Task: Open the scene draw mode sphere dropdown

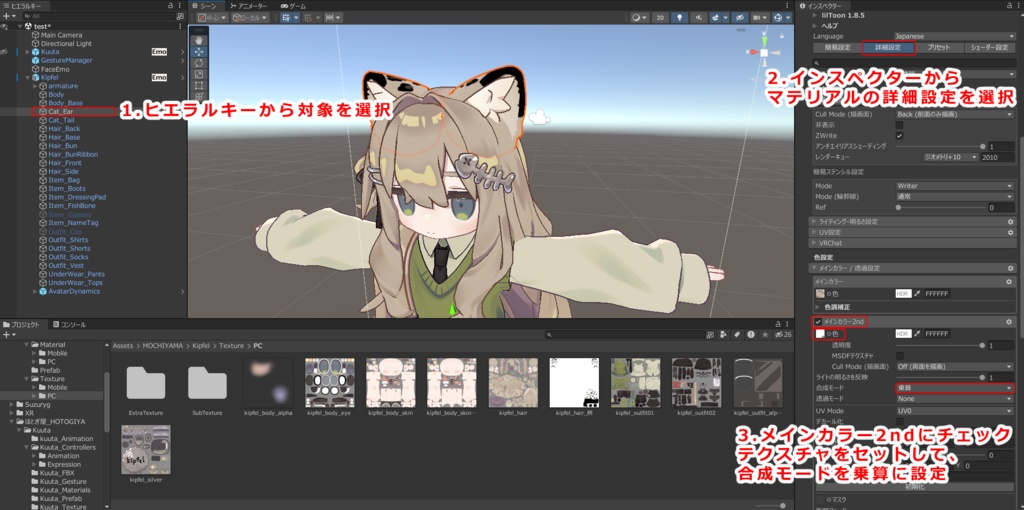Action: pyautogui.click(x=640, y=18)
